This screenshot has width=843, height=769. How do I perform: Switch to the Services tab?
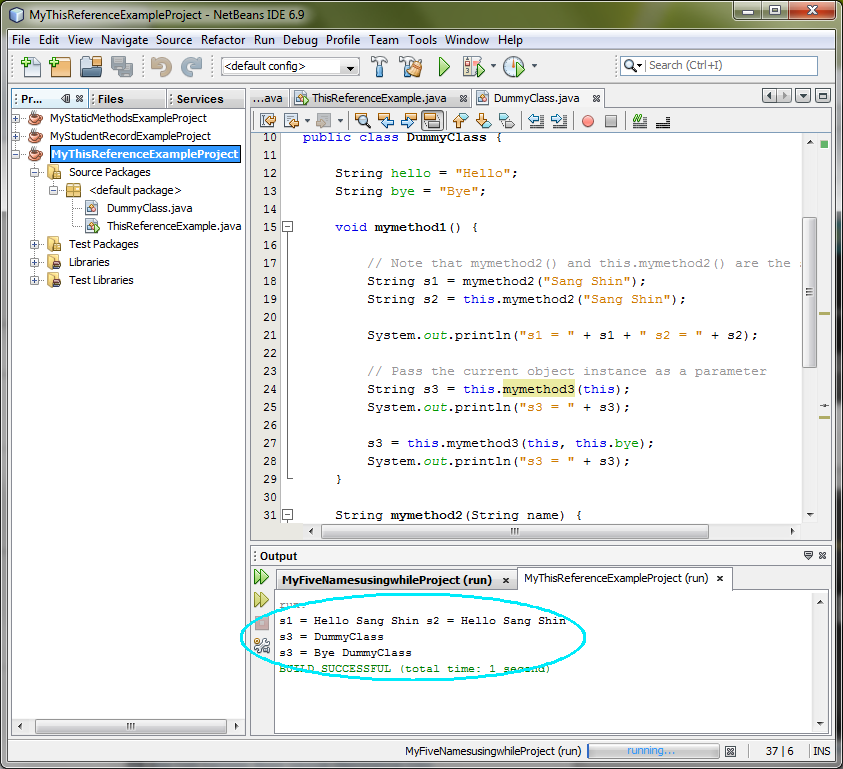(x=206, y=99)
